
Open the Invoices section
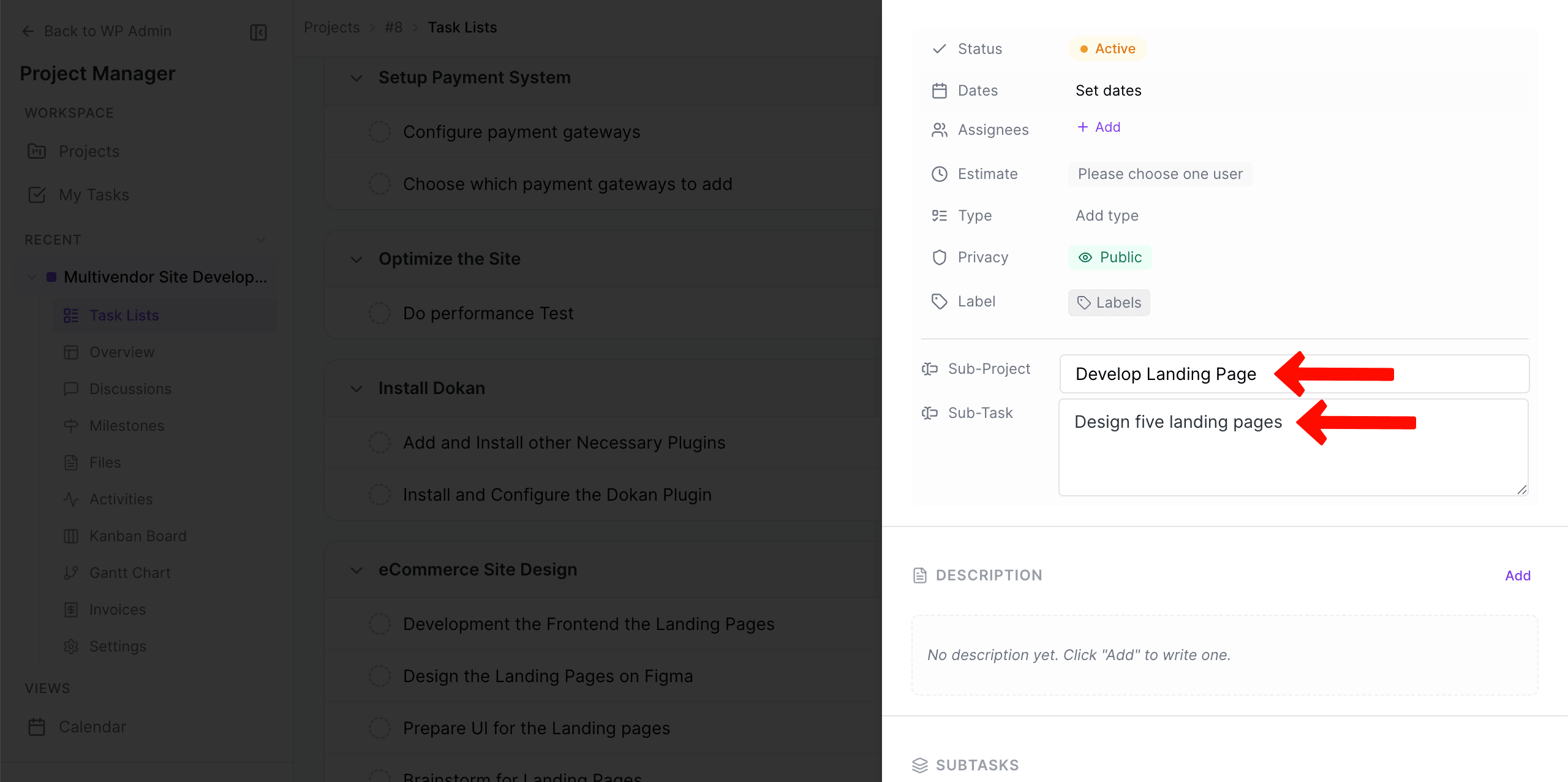coord(117,609)
